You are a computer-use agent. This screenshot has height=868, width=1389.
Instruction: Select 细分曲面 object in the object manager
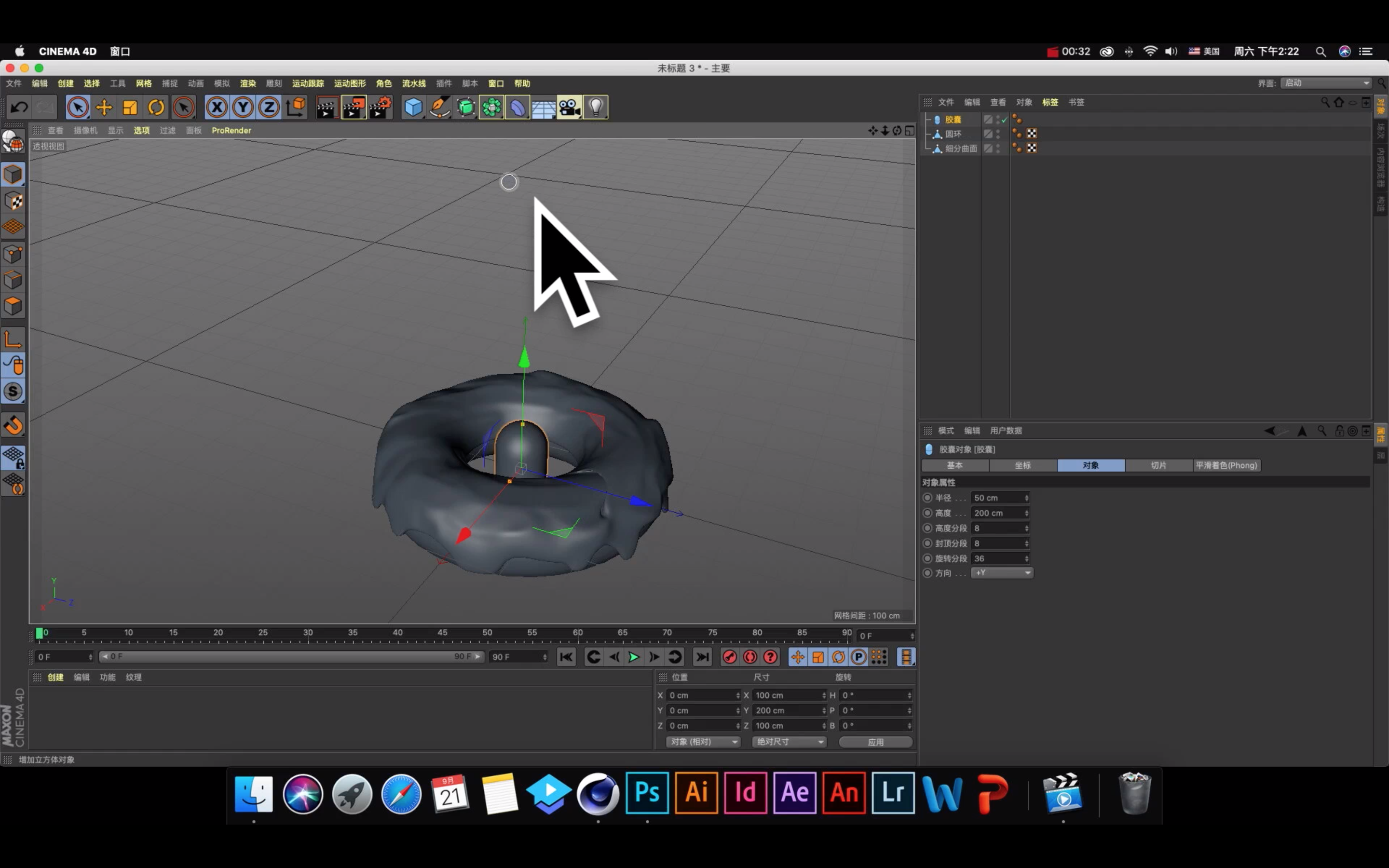point(961,148)
